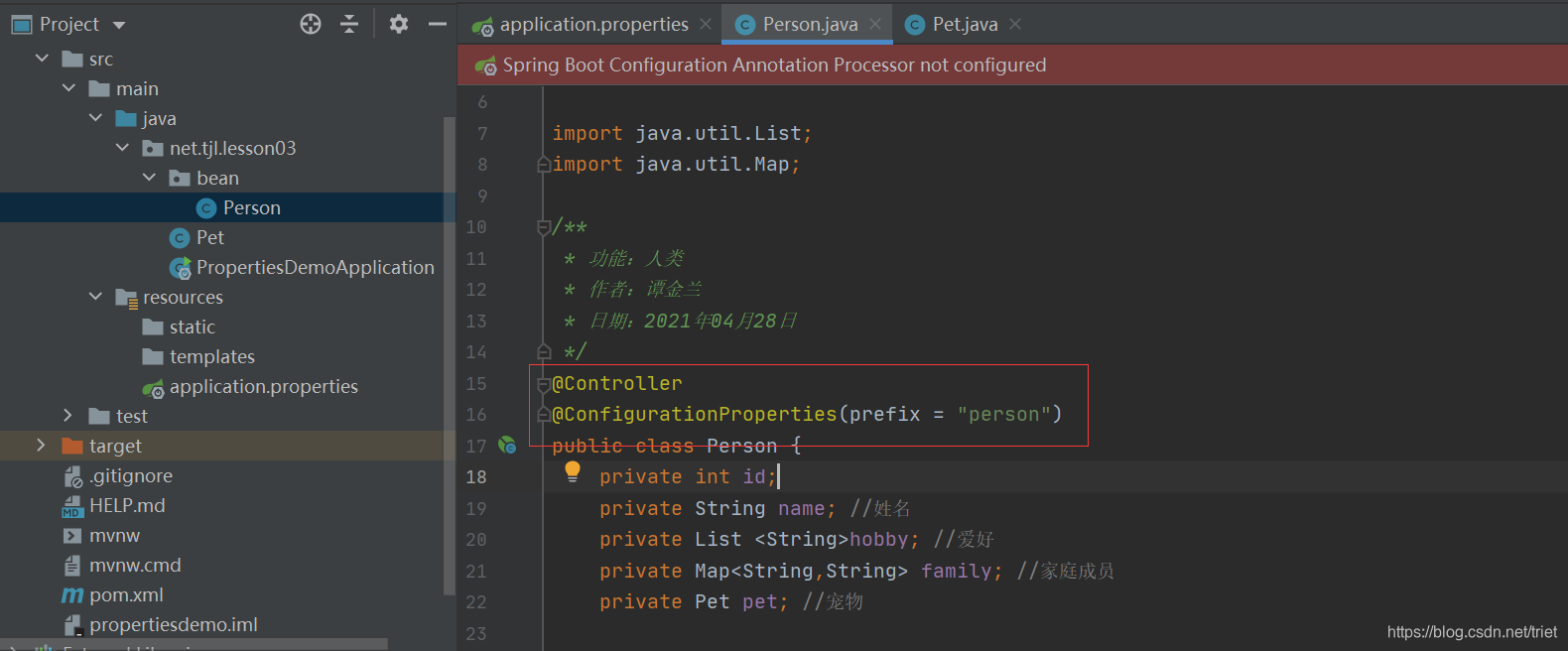Toggle the Javadoc comment fold marker on line 10
The height and width of the screenshot is (651, 1568).
point(544,227)
